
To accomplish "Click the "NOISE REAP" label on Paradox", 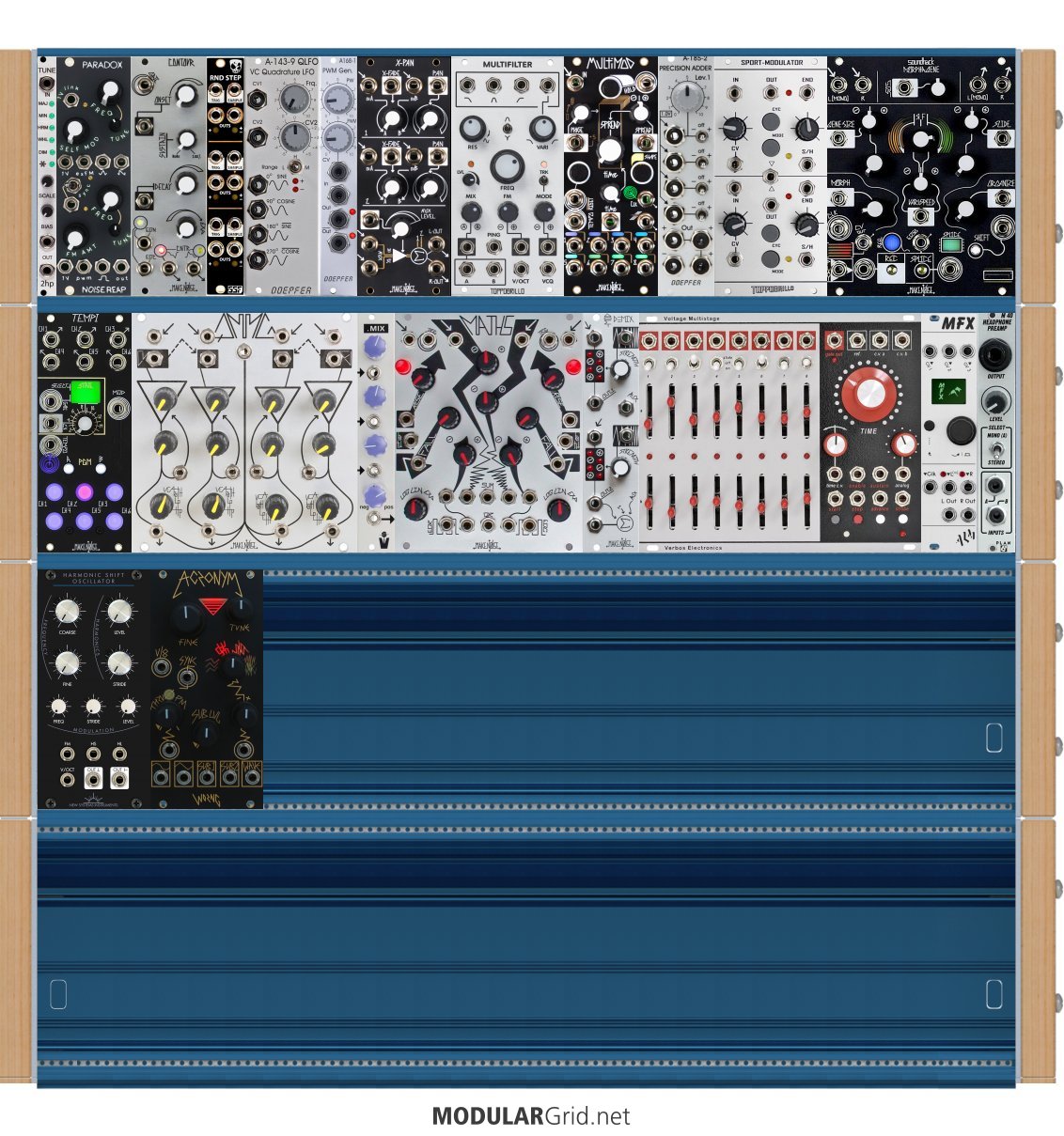I will [103, 289].
